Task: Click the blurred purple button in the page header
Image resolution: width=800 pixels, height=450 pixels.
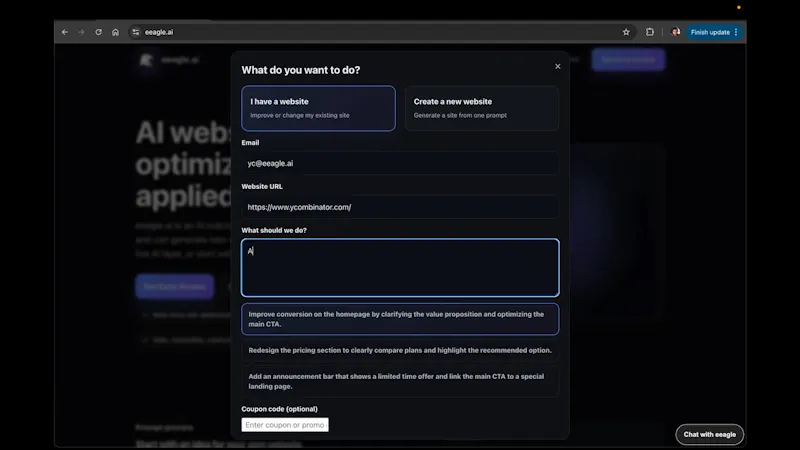Action: pyautogui.click(x=628, y=60)
